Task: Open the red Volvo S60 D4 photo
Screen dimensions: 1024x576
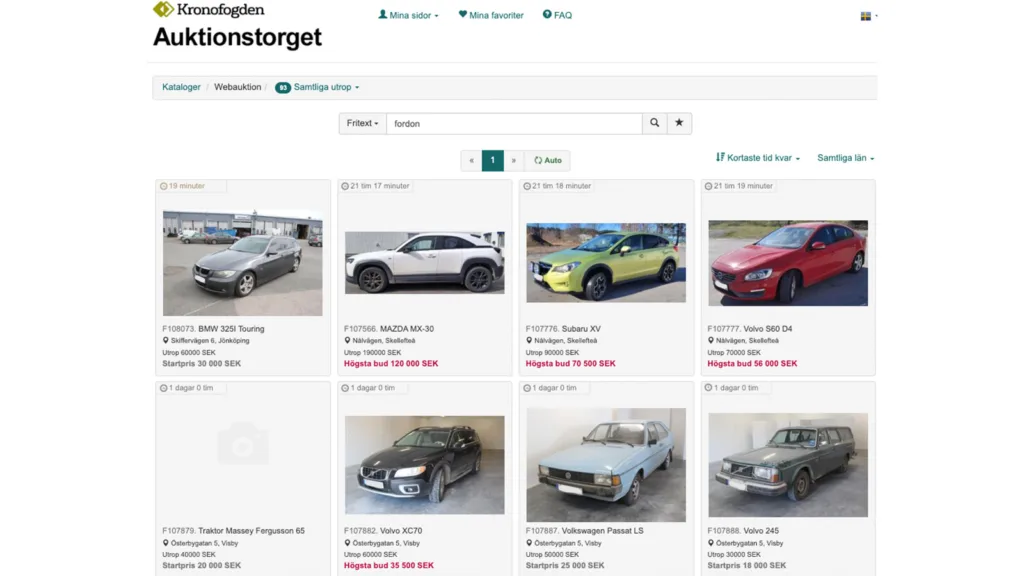Action: pyautogui.click(x=788, y=263)
